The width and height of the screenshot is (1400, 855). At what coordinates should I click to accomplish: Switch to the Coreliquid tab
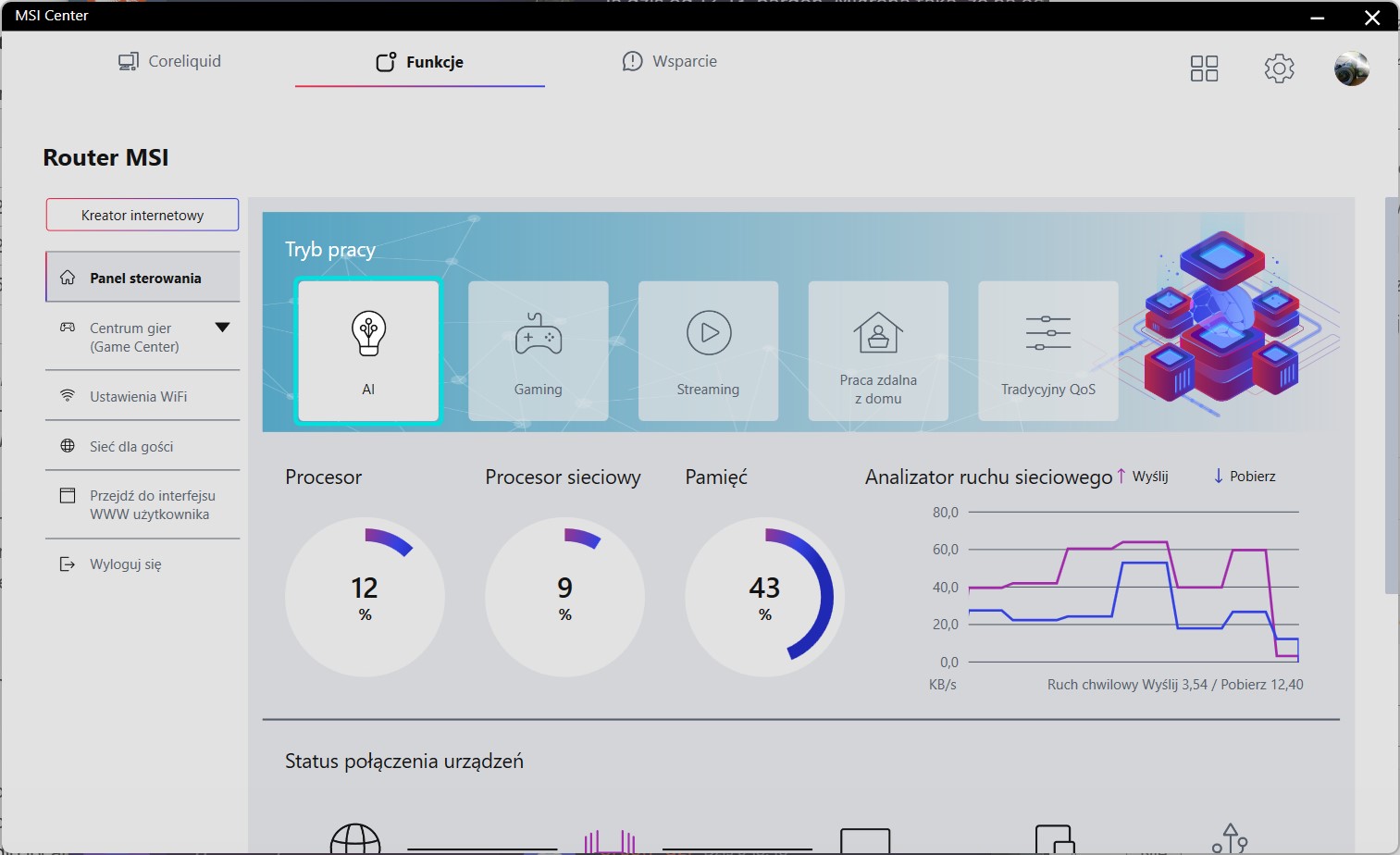[x=170, y=61]
